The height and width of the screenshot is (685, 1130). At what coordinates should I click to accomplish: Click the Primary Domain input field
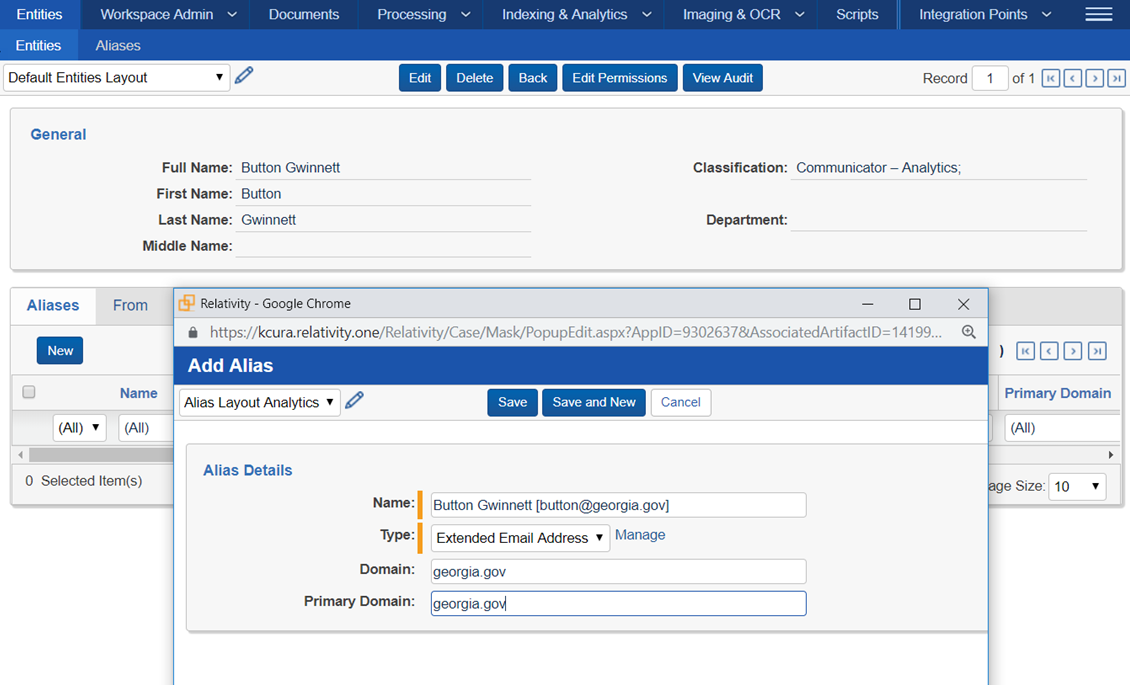(x=618, y=604)
